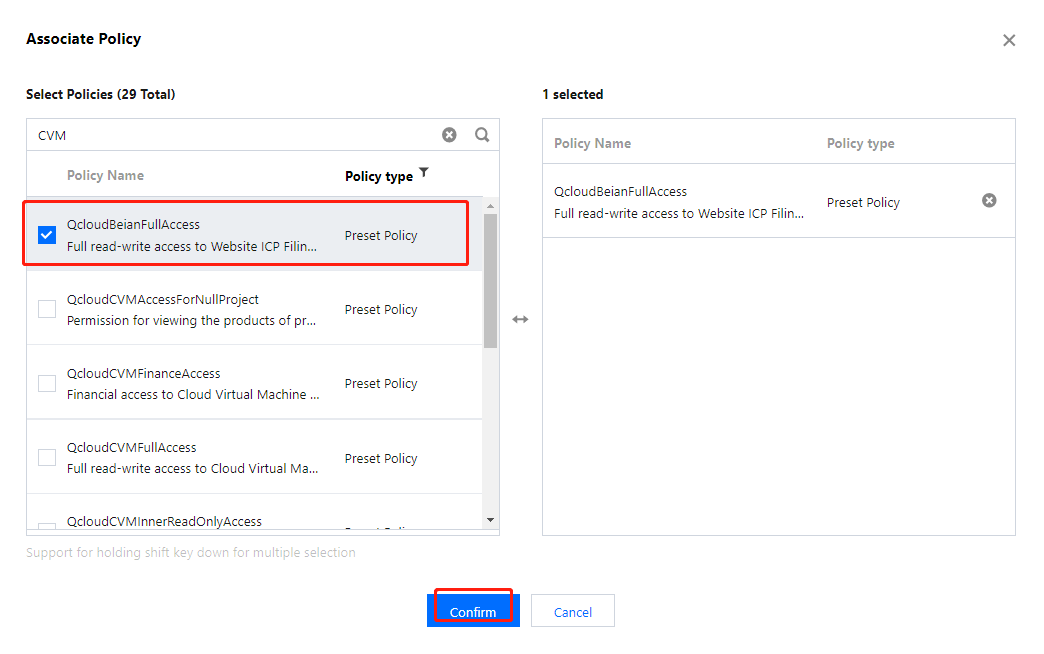
Task: Click 'Permission for viewing the products' description
Action: pyautogui.click(x=191, y=320)
